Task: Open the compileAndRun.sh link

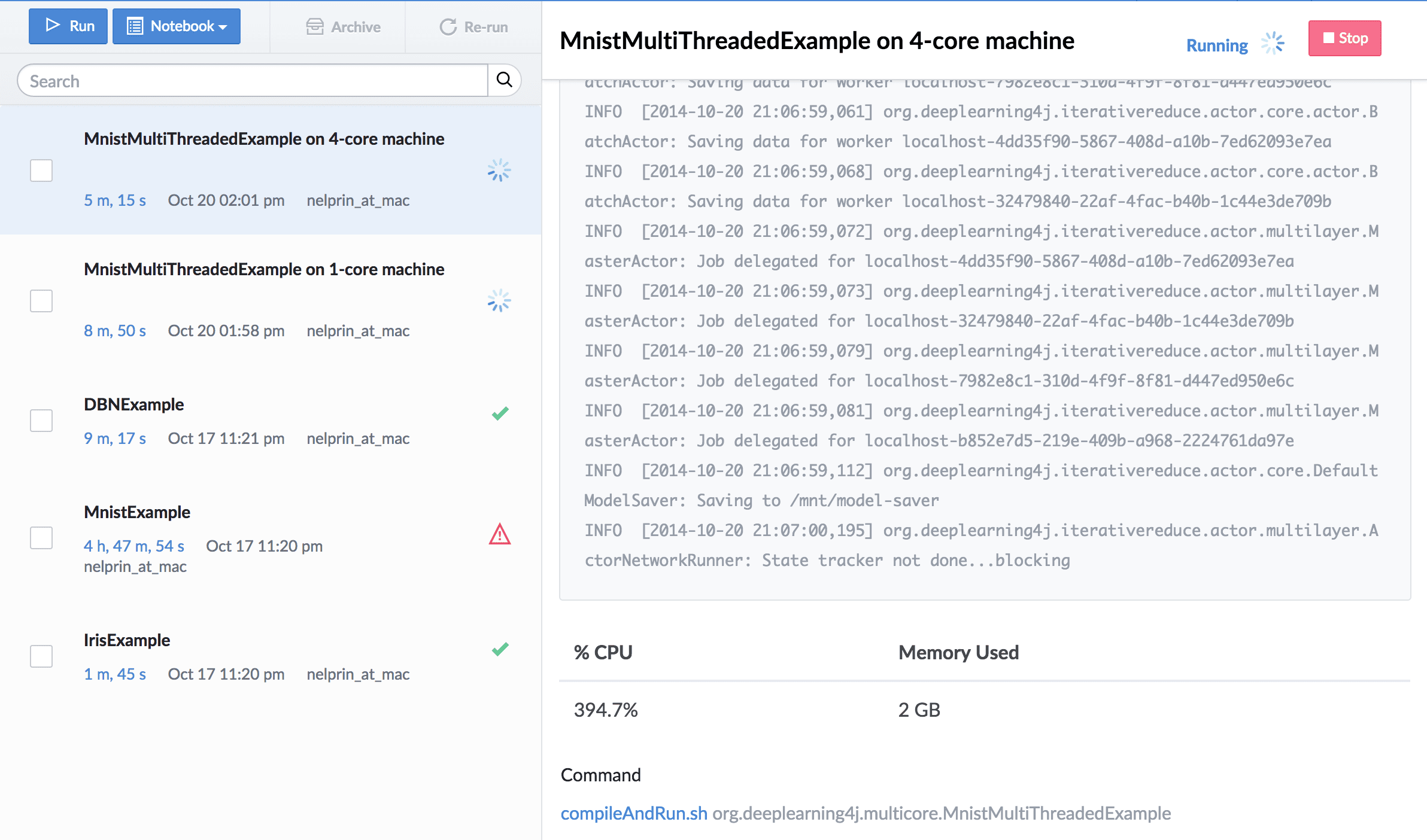Action: click(x=634, y=814)
